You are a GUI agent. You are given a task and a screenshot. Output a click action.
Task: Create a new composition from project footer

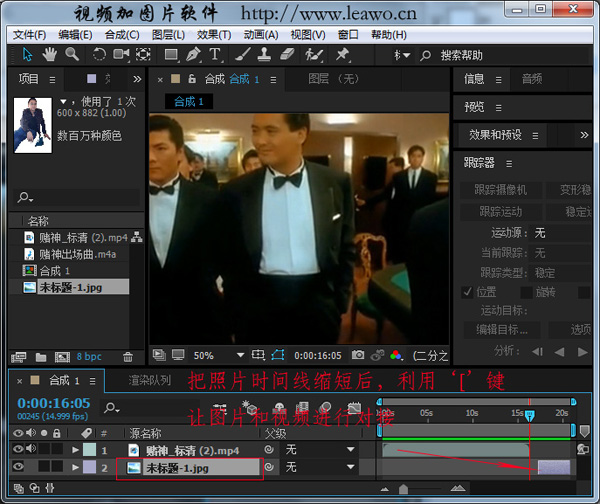pyautogui.click(x=62, y=357)
